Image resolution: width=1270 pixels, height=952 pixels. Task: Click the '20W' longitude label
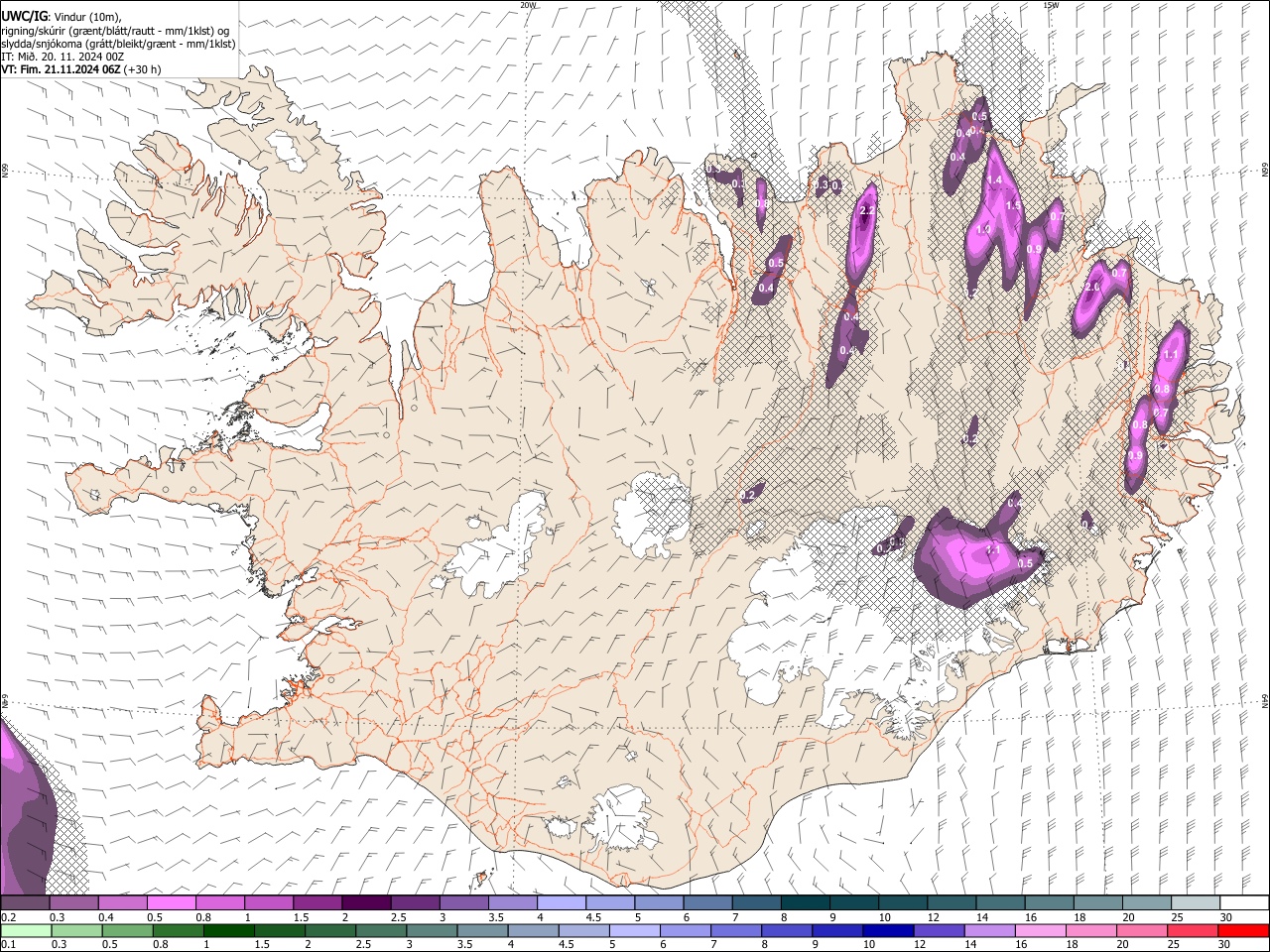tap(528, 5)
